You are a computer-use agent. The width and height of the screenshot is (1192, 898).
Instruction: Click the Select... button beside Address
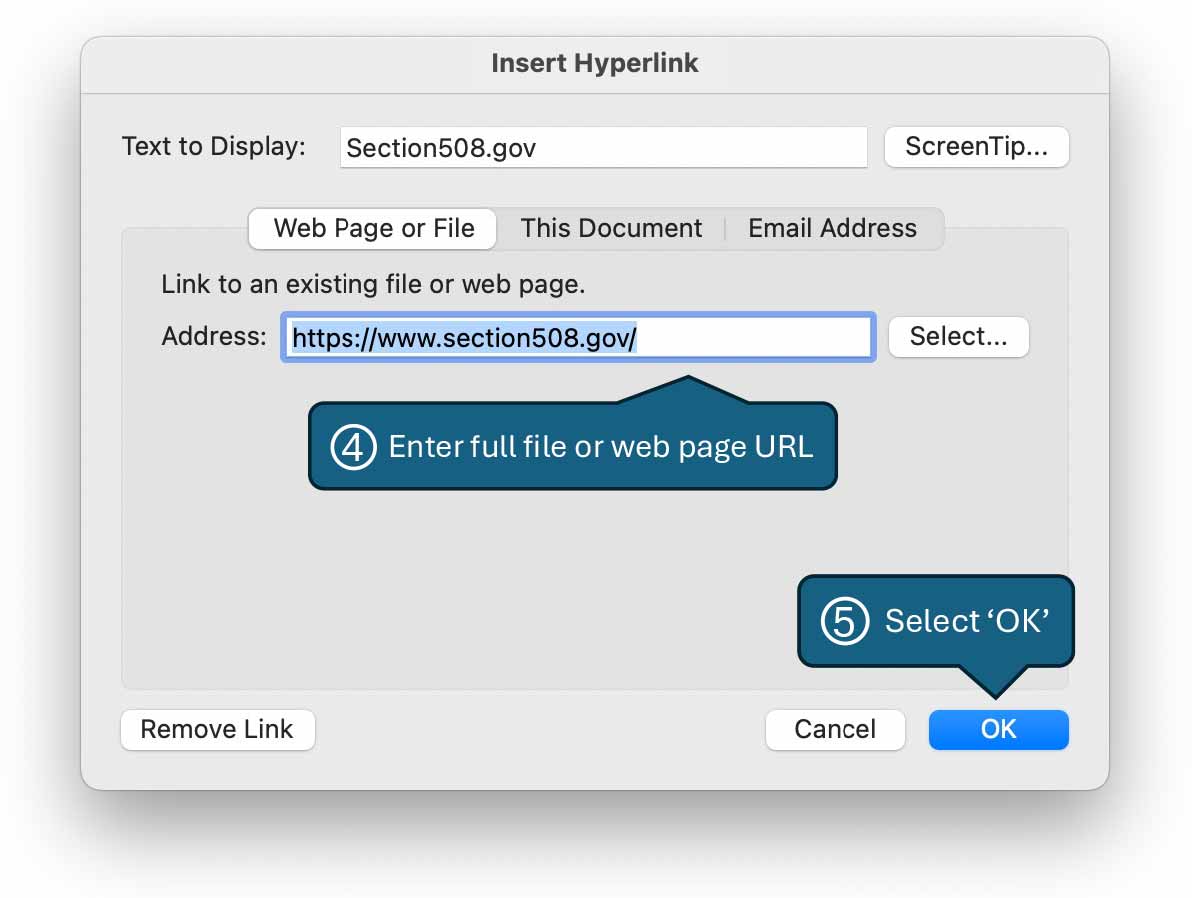(959, 337)
